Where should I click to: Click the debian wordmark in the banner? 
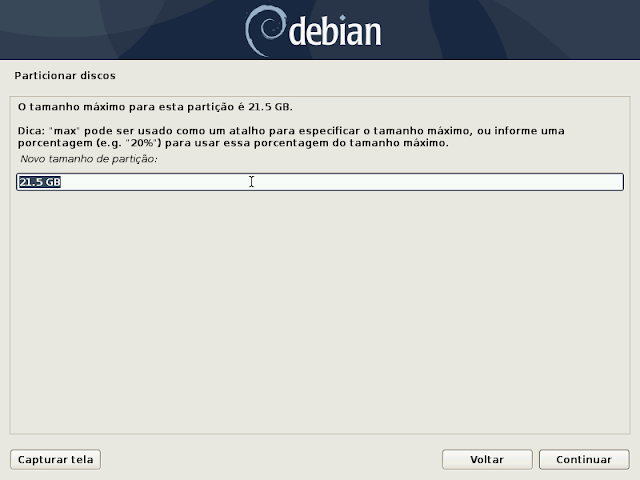point(335,31)
